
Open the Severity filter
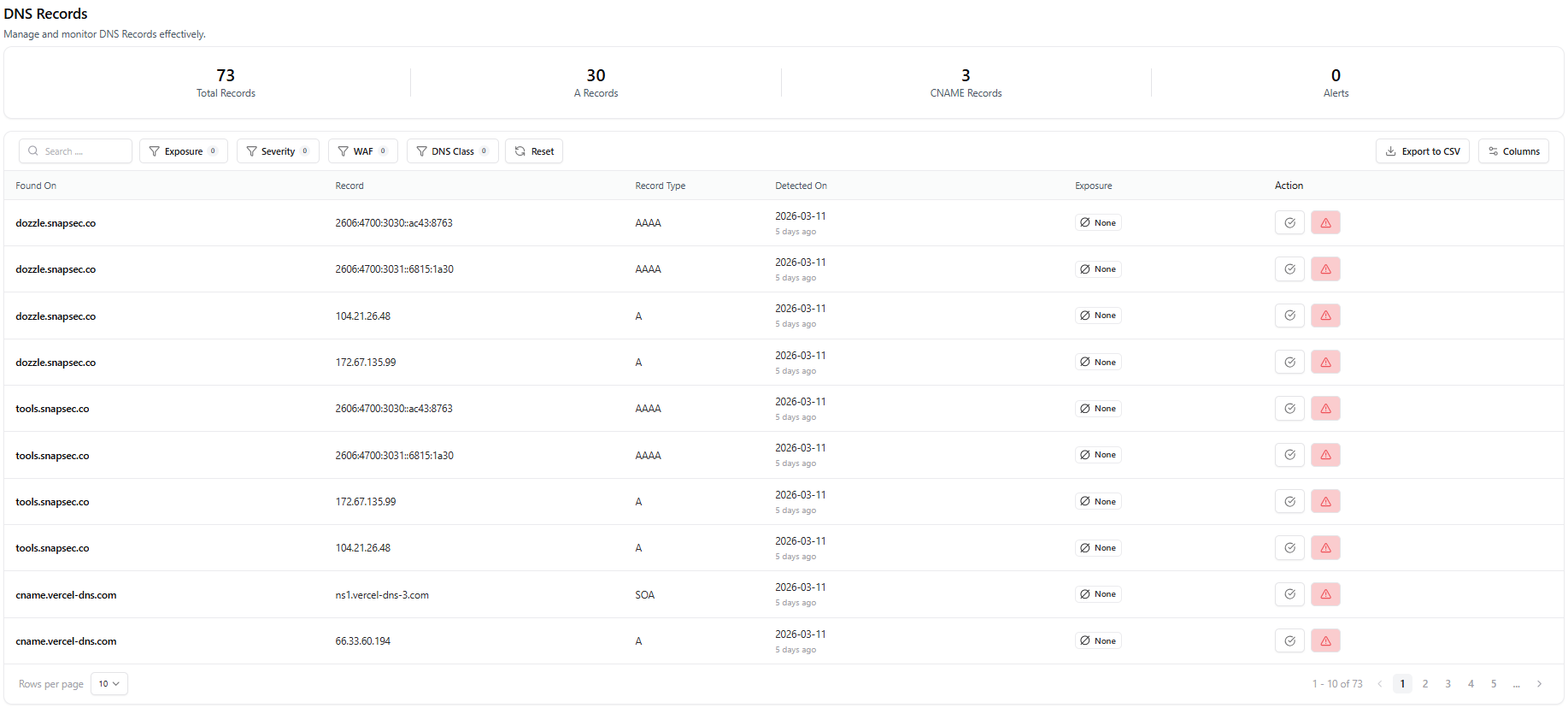278,151
